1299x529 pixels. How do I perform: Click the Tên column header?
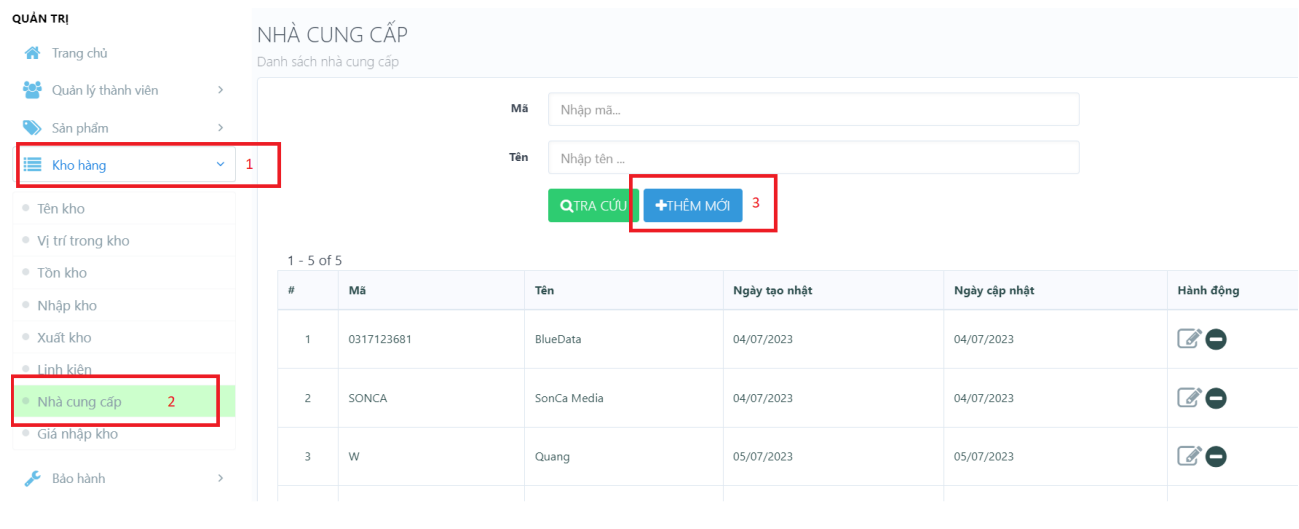tap(545, 290)
